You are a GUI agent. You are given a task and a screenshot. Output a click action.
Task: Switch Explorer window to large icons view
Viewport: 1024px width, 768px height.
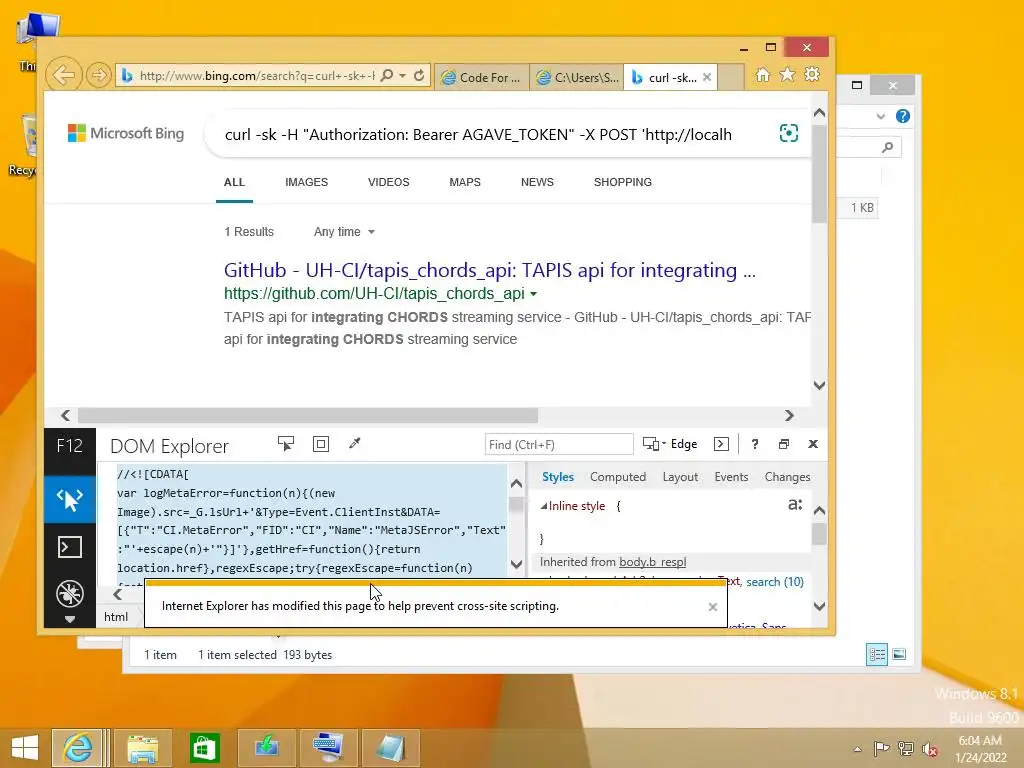point(899,654)
